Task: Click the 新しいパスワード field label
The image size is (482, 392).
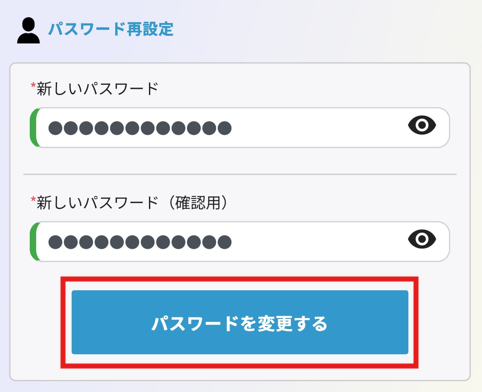Action: 97,89
